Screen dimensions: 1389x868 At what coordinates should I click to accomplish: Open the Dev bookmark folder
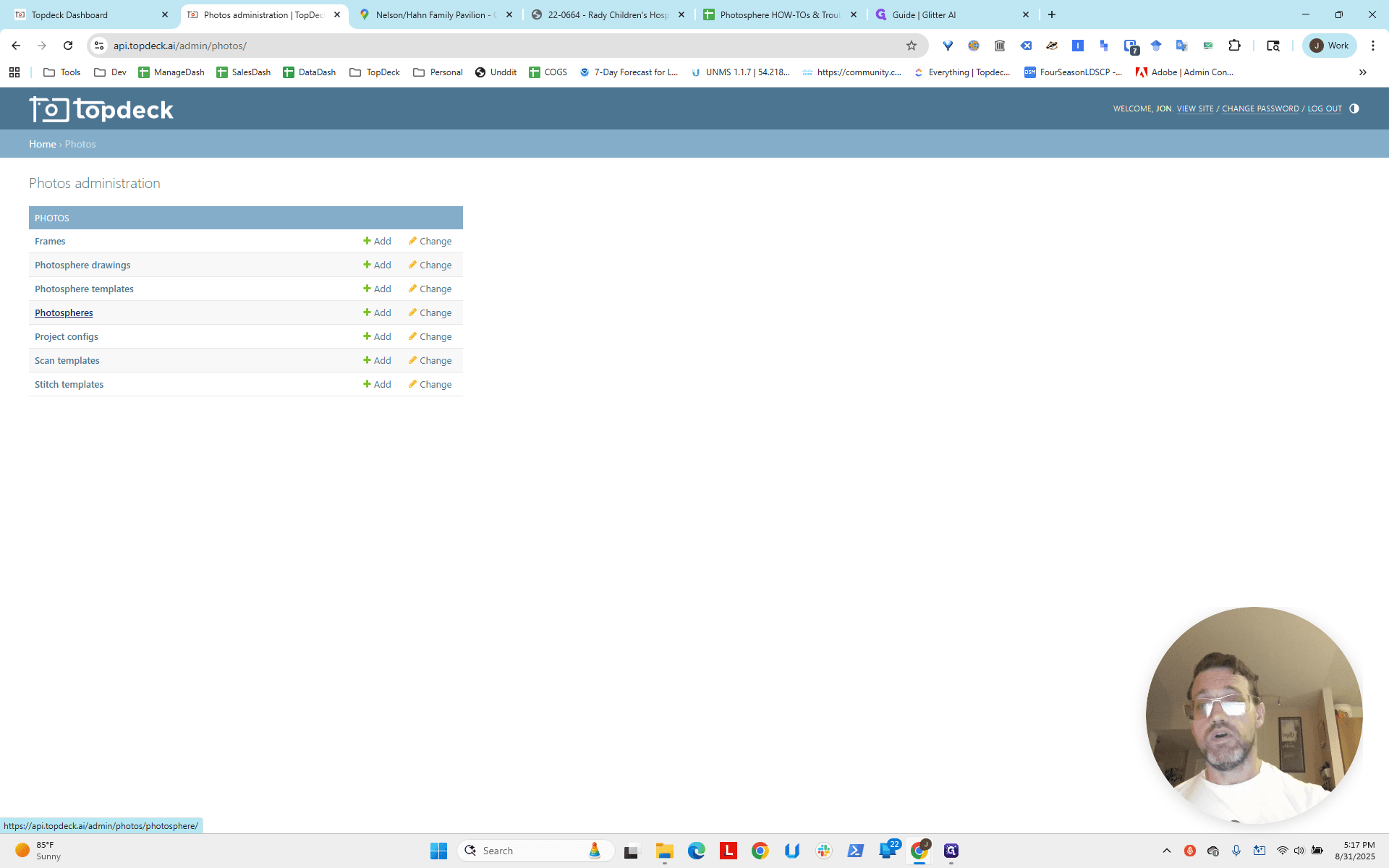(111, 72)
